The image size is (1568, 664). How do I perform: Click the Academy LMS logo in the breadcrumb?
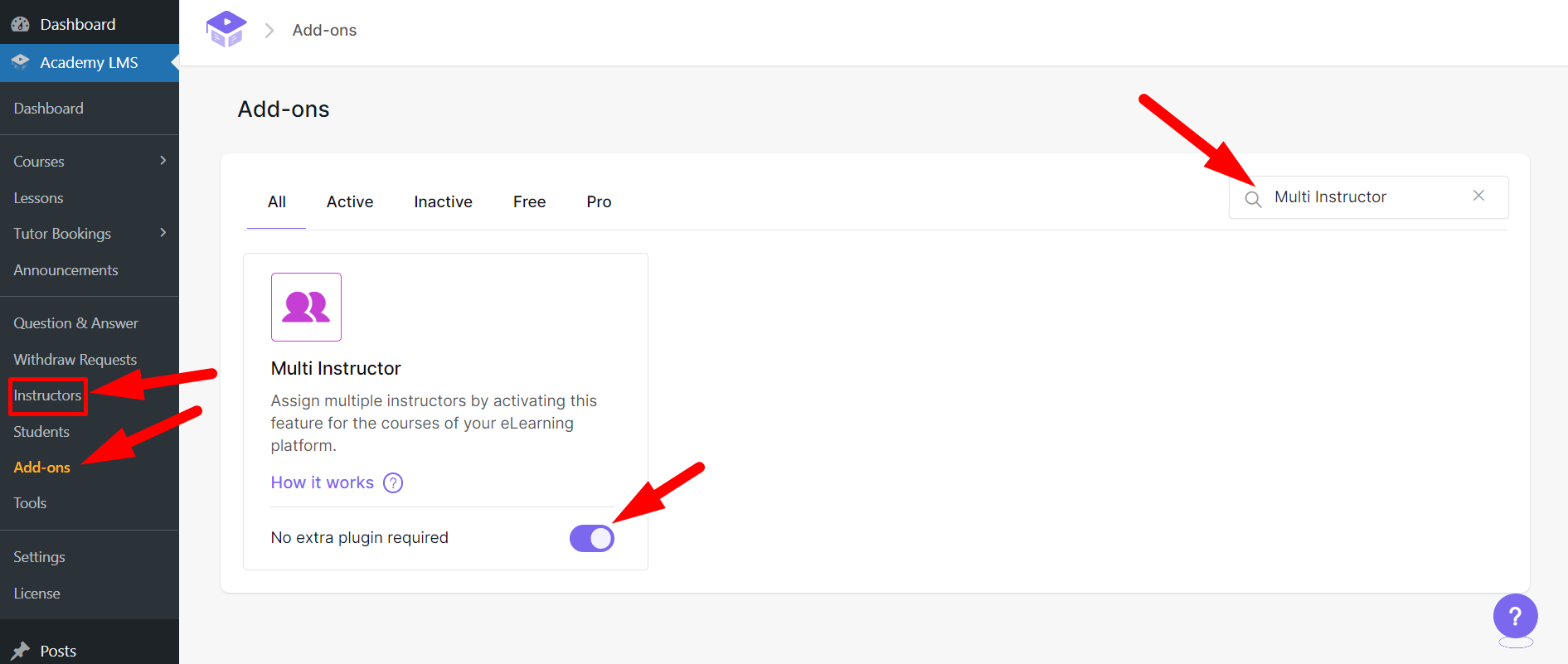226,28
